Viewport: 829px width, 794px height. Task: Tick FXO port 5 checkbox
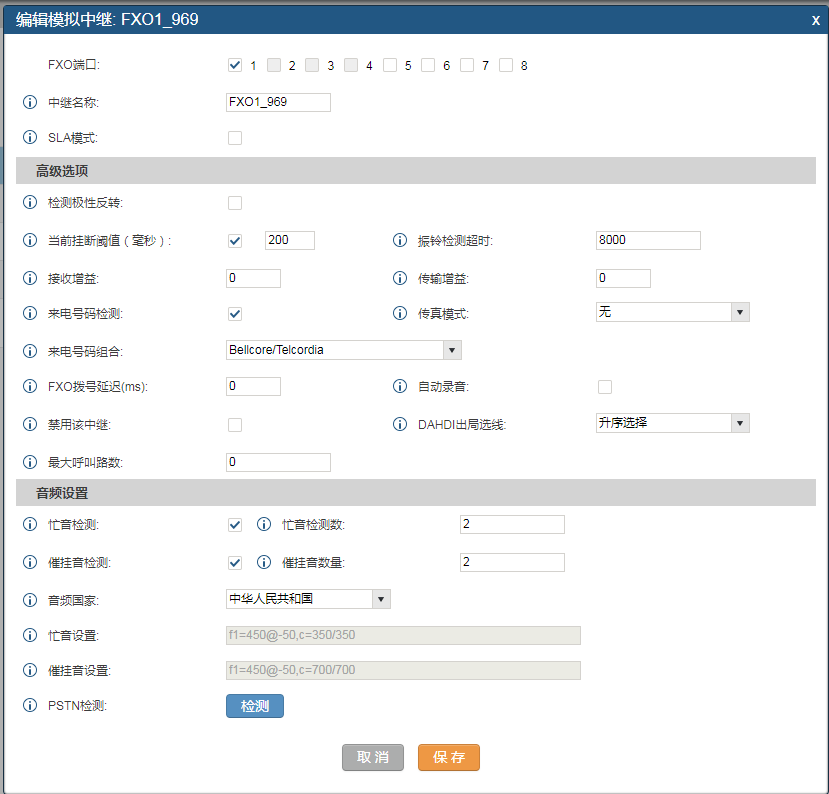pos(390,66)
